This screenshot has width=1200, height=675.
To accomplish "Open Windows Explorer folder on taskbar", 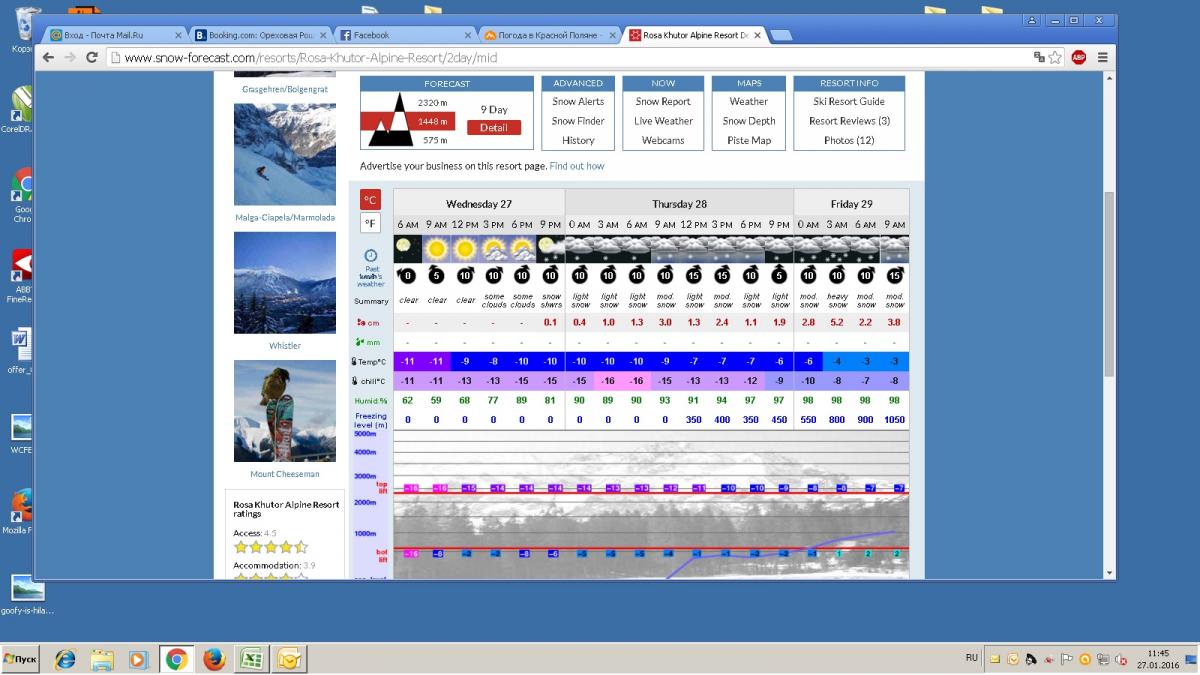I will [x=102, y=659].
